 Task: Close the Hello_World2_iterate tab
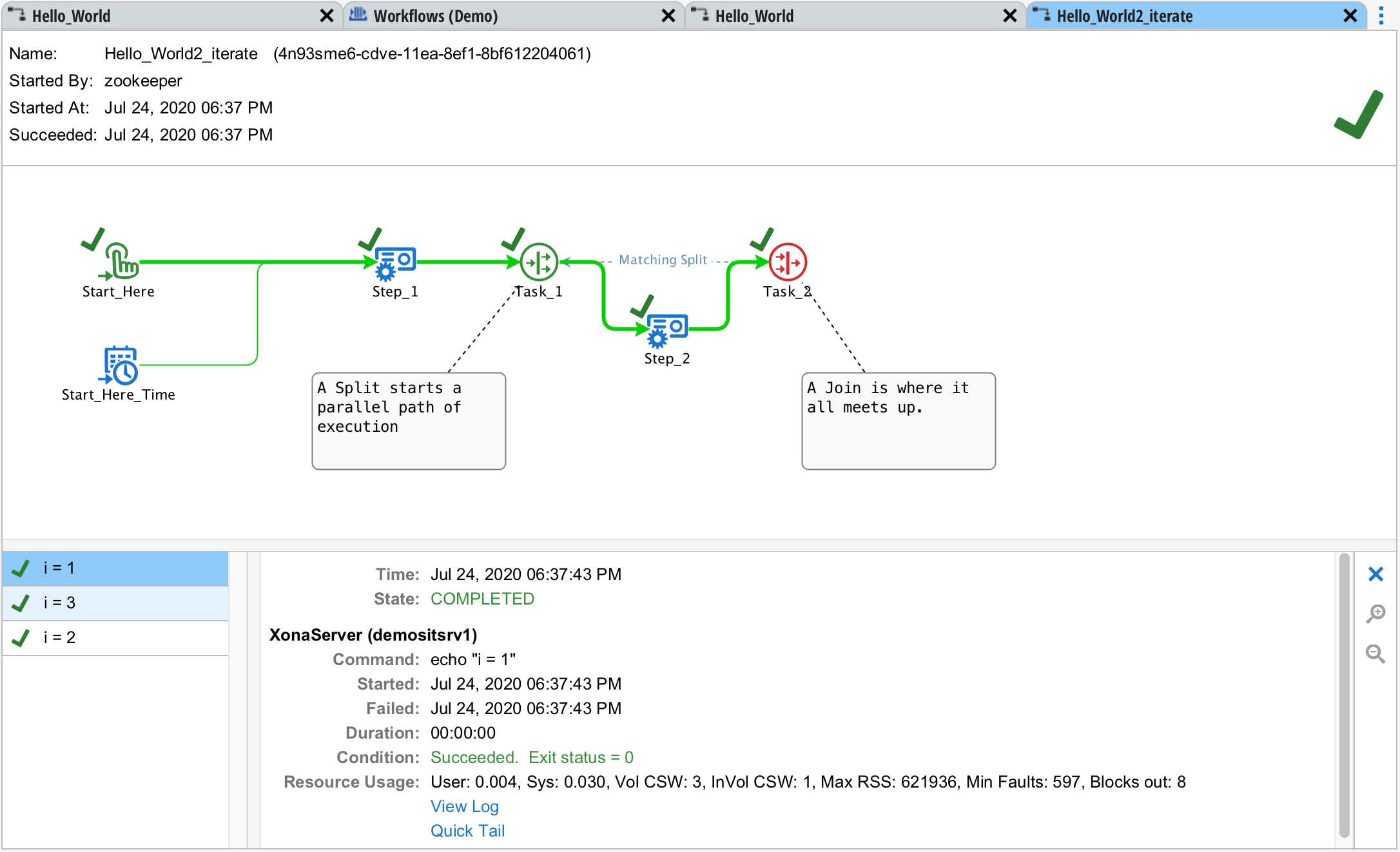1350,15
